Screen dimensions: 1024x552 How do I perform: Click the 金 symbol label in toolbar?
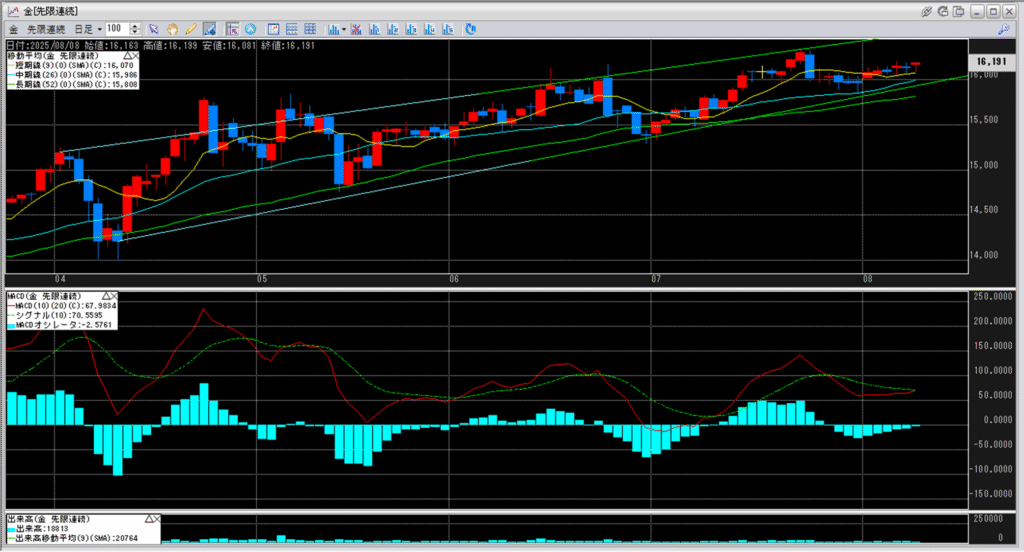coord(13,29)
